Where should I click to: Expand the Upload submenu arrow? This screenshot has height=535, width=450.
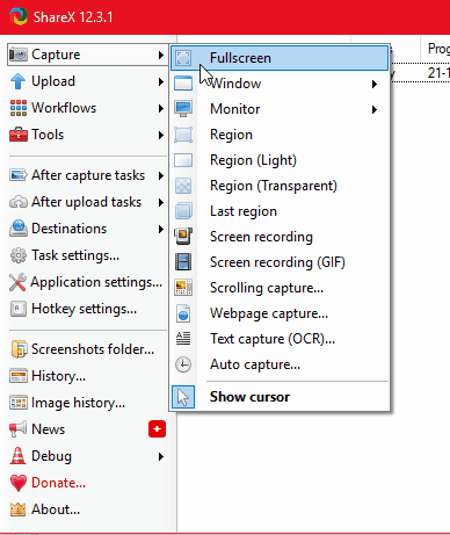click(161, 82)
